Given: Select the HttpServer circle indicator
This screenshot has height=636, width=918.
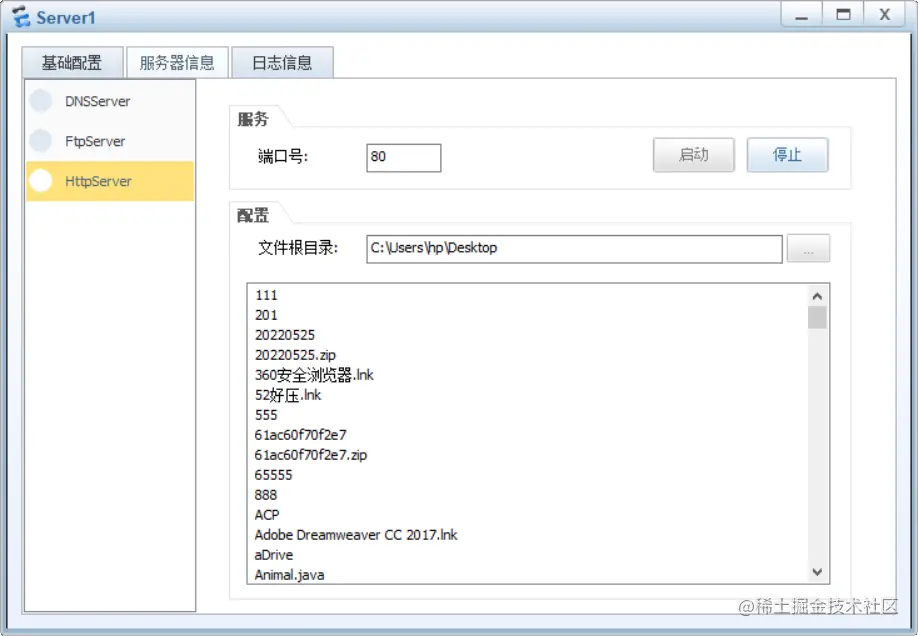Looking at the screenshot, I should 41,180.
